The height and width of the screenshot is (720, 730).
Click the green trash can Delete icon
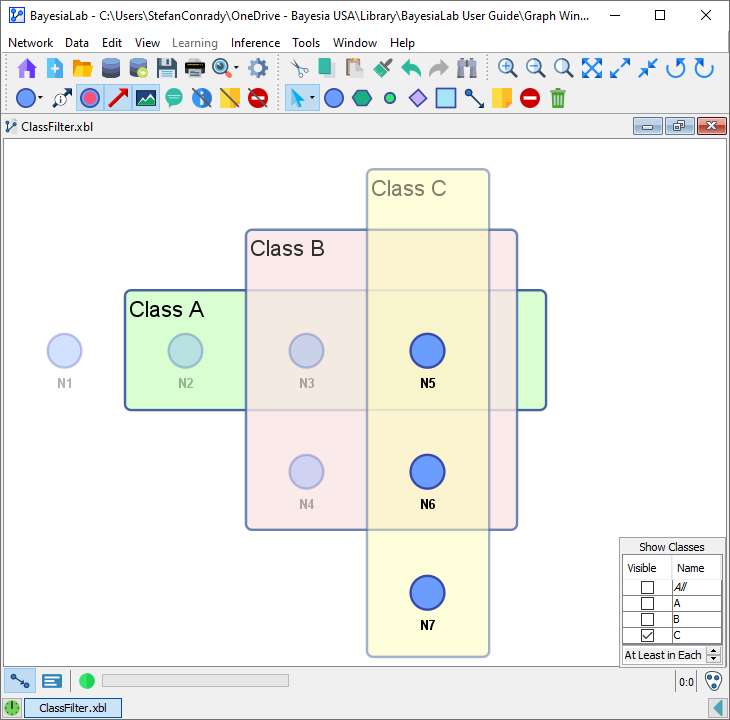558,98
